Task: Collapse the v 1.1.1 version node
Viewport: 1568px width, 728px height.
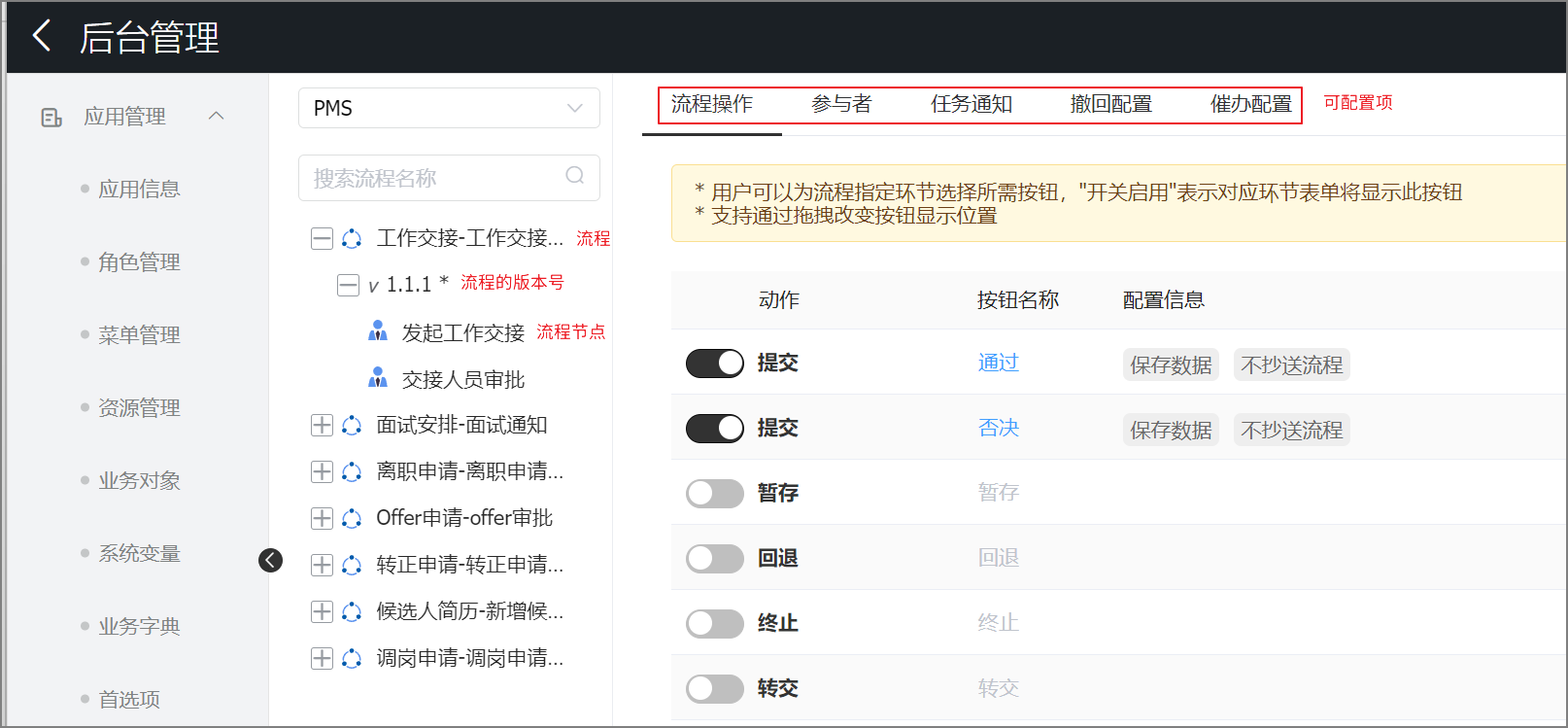Action: click(x=348, y=285)
